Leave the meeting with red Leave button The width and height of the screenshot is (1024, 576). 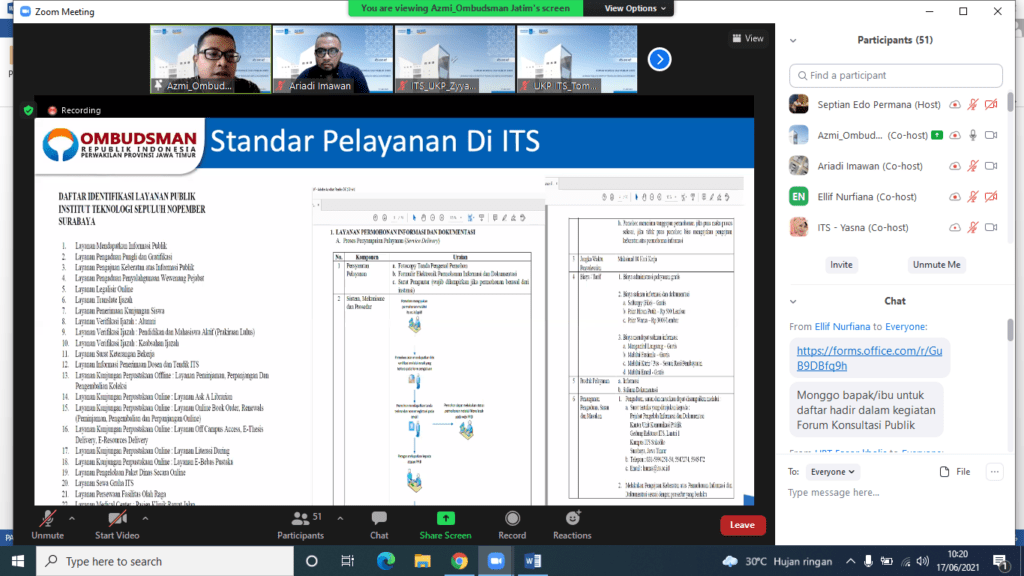click(743, 525)
